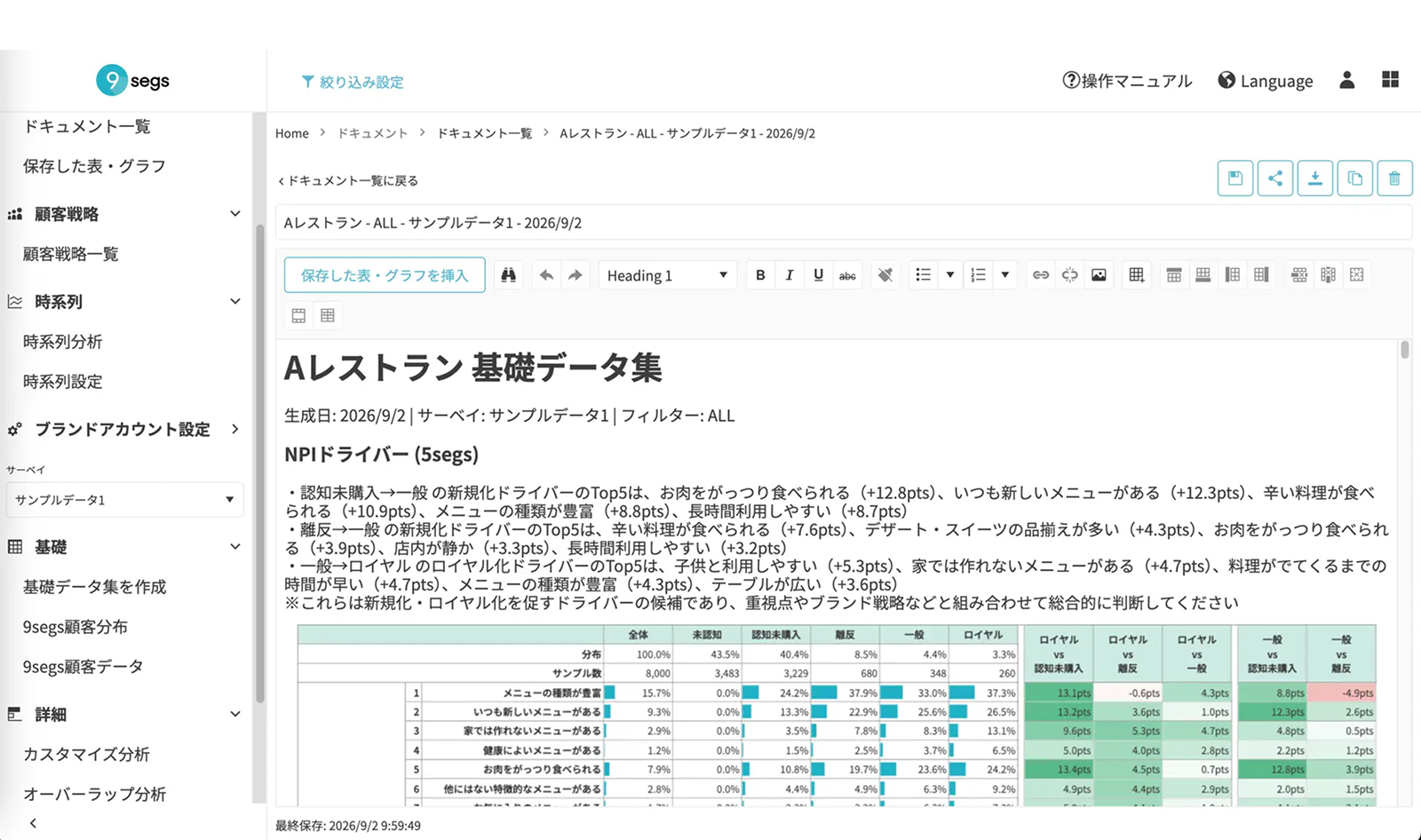
Task: Open find and replace binoculars icon
Action: pyautogui.click(x=508, y=275)
